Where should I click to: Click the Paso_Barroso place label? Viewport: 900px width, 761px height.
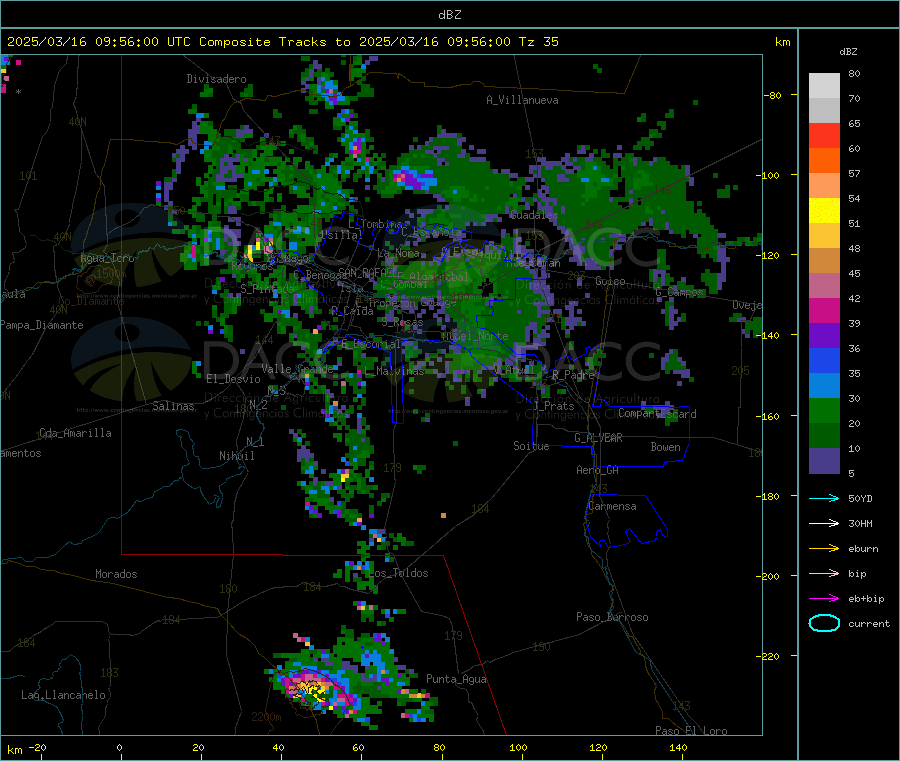[x=612, y=617]
